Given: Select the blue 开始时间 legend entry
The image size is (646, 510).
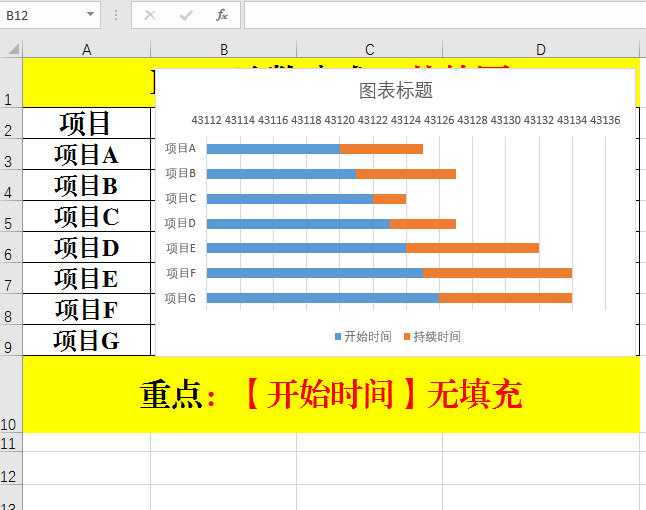Looking at the screenshot, I should click(x=363, y=337).
